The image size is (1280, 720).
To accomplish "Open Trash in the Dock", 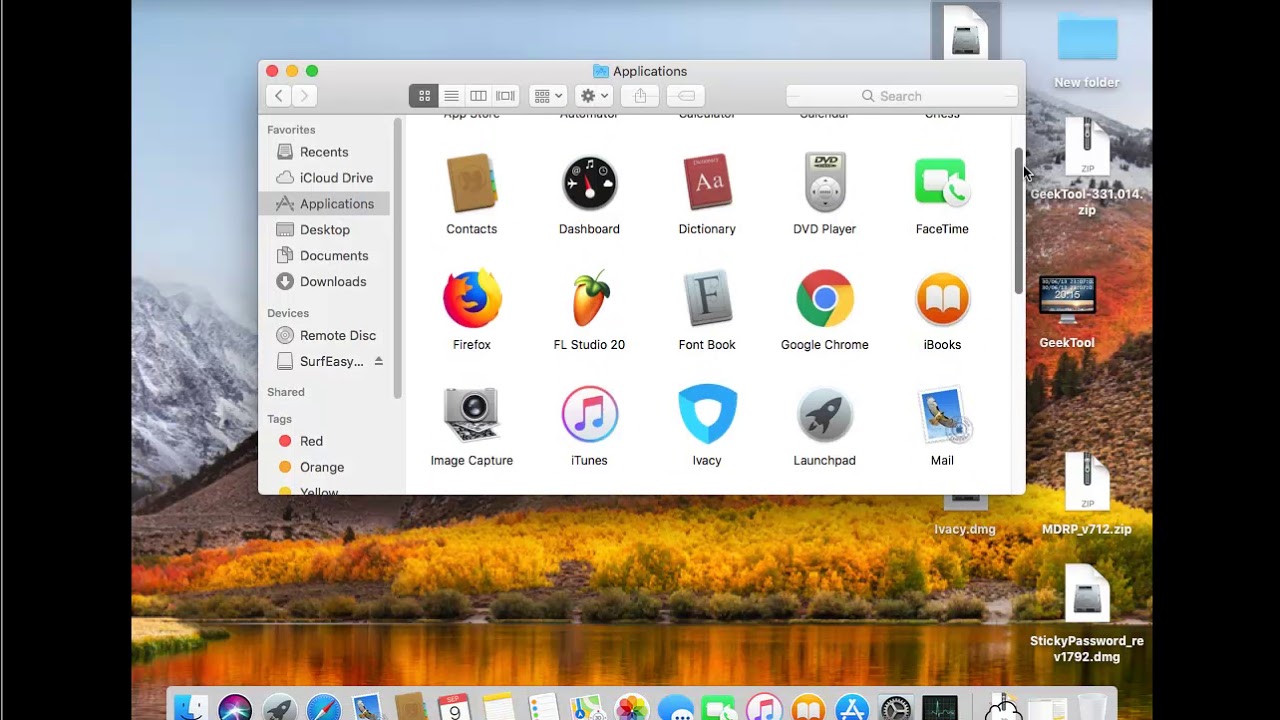I will click(1092, 707).
